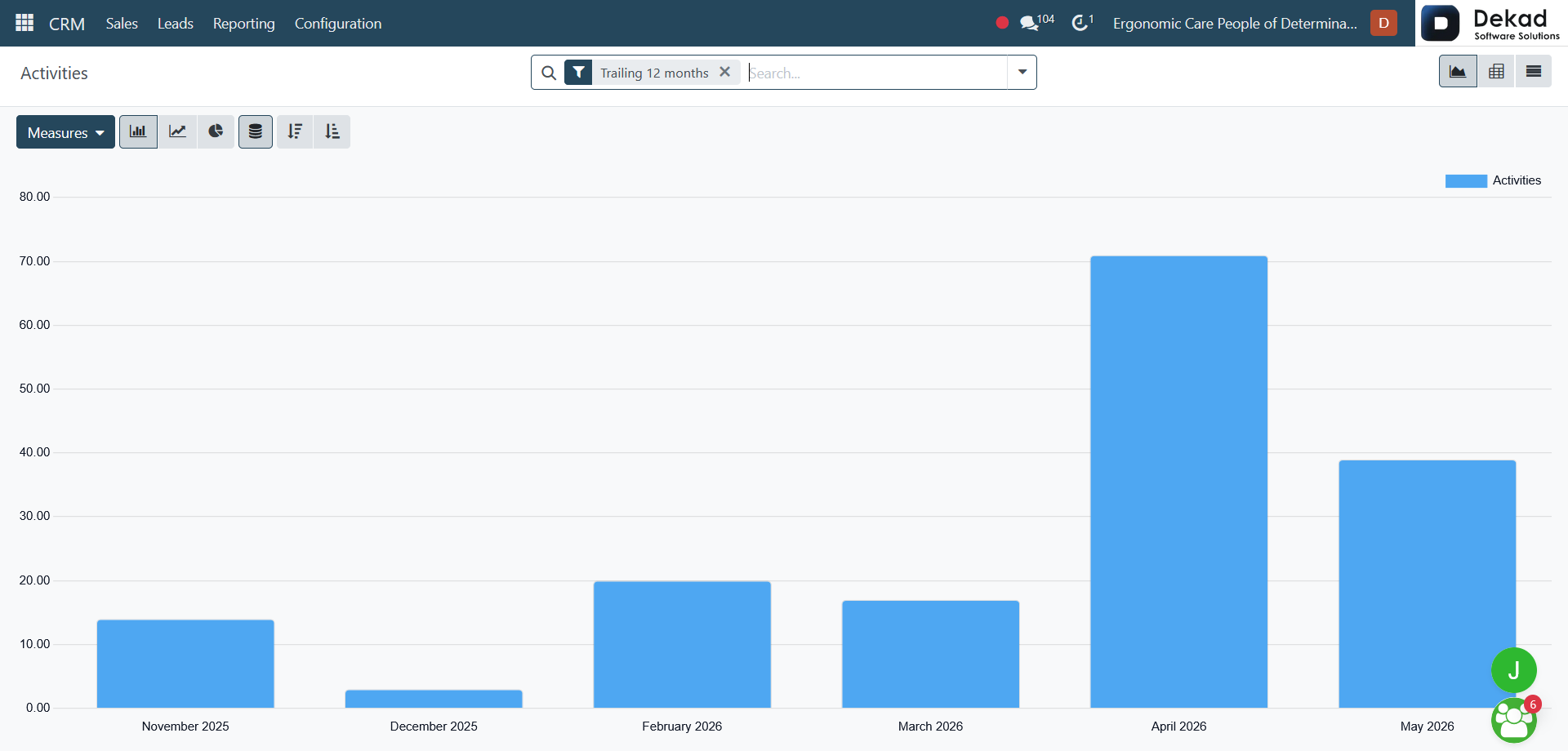Toggle Activities legend color swatch
The width and height of the screenshot is (1568, 751).
point(1466,181)
